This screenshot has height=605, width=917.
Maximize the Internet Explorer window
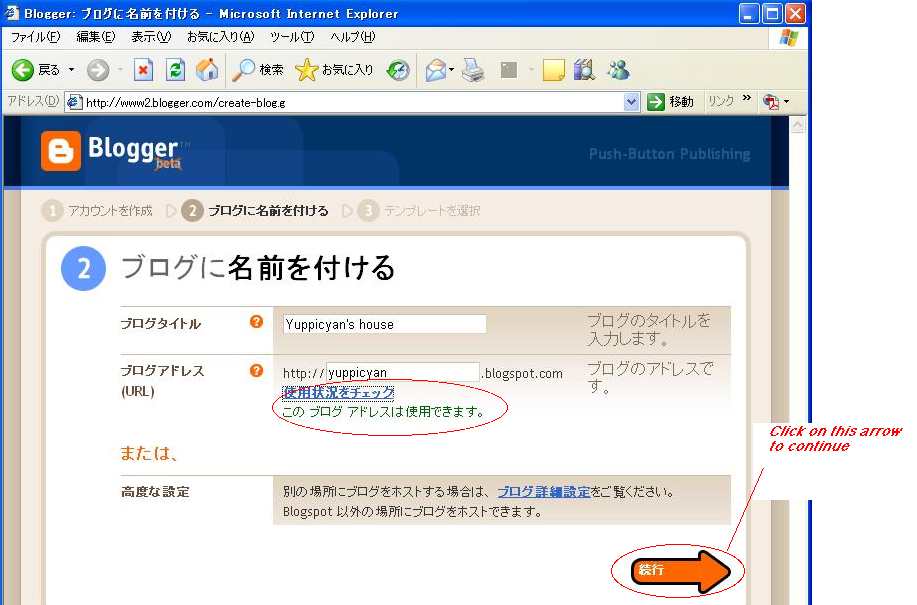pyautogui.click(x=772, y=13)
